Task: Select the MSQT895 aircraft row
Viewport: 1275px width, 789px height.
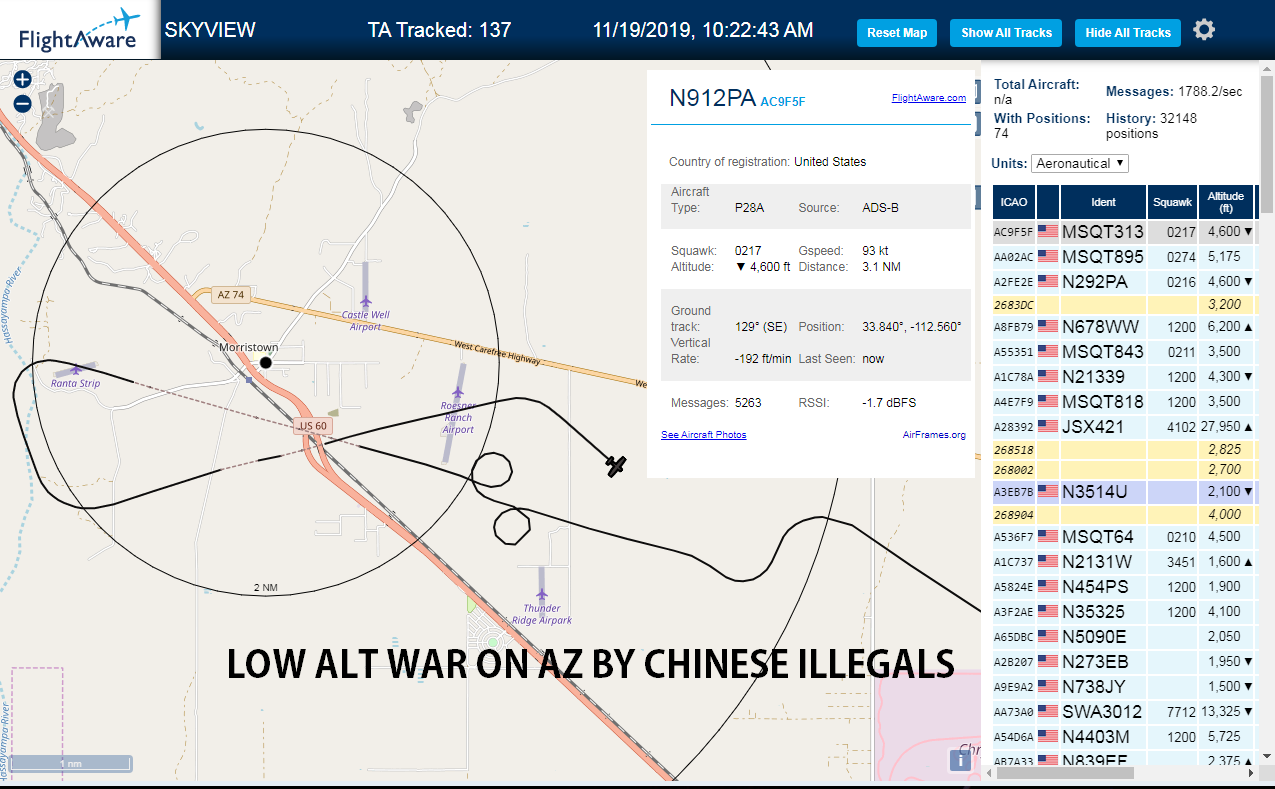Action: pyautogui.click(x=1124, y=257)
